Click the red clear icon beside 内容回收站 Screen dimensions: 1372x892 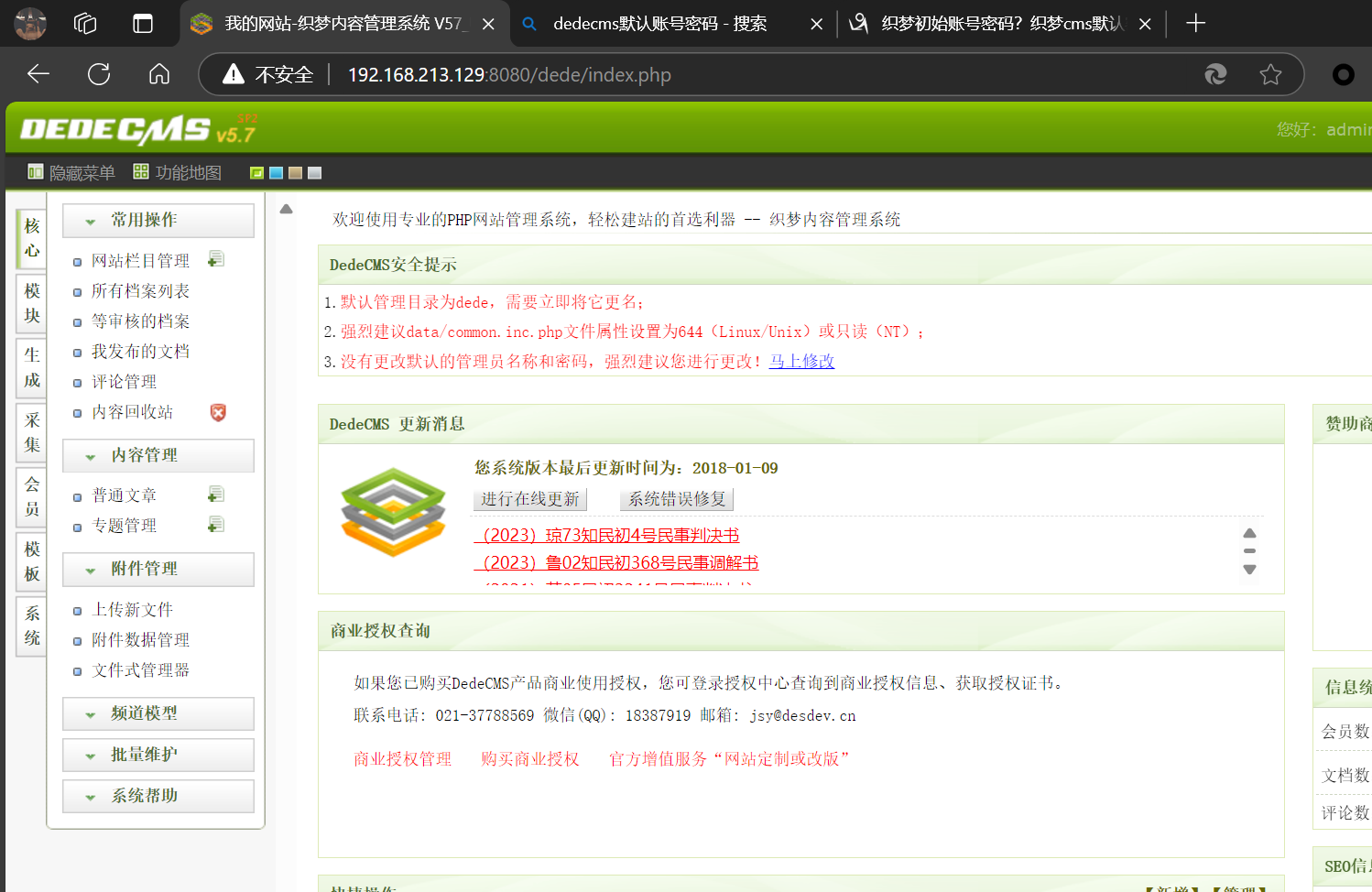click(x=218, y=412)
